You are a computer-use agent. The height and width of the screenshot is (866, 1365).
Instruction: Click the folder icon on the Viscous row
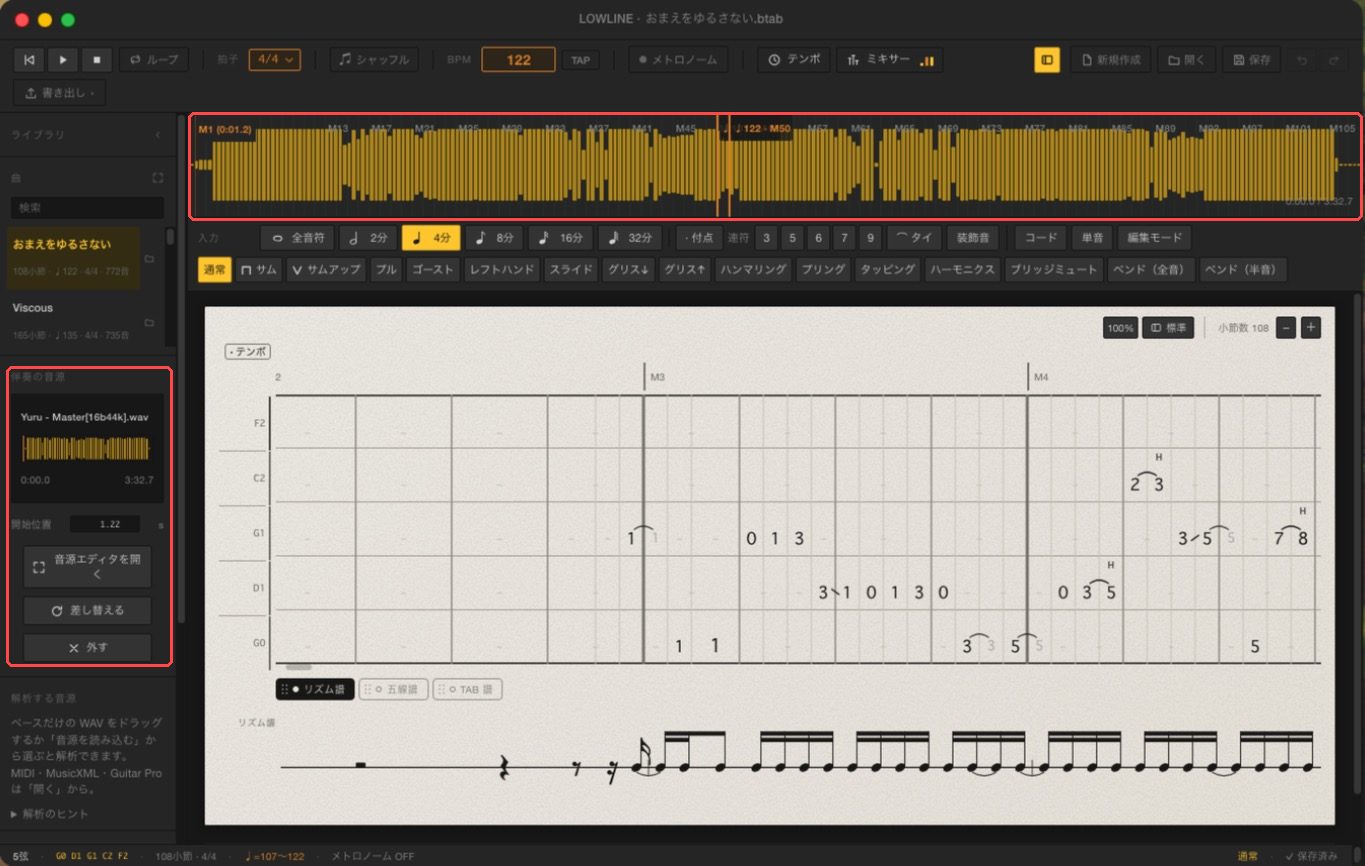149,323
